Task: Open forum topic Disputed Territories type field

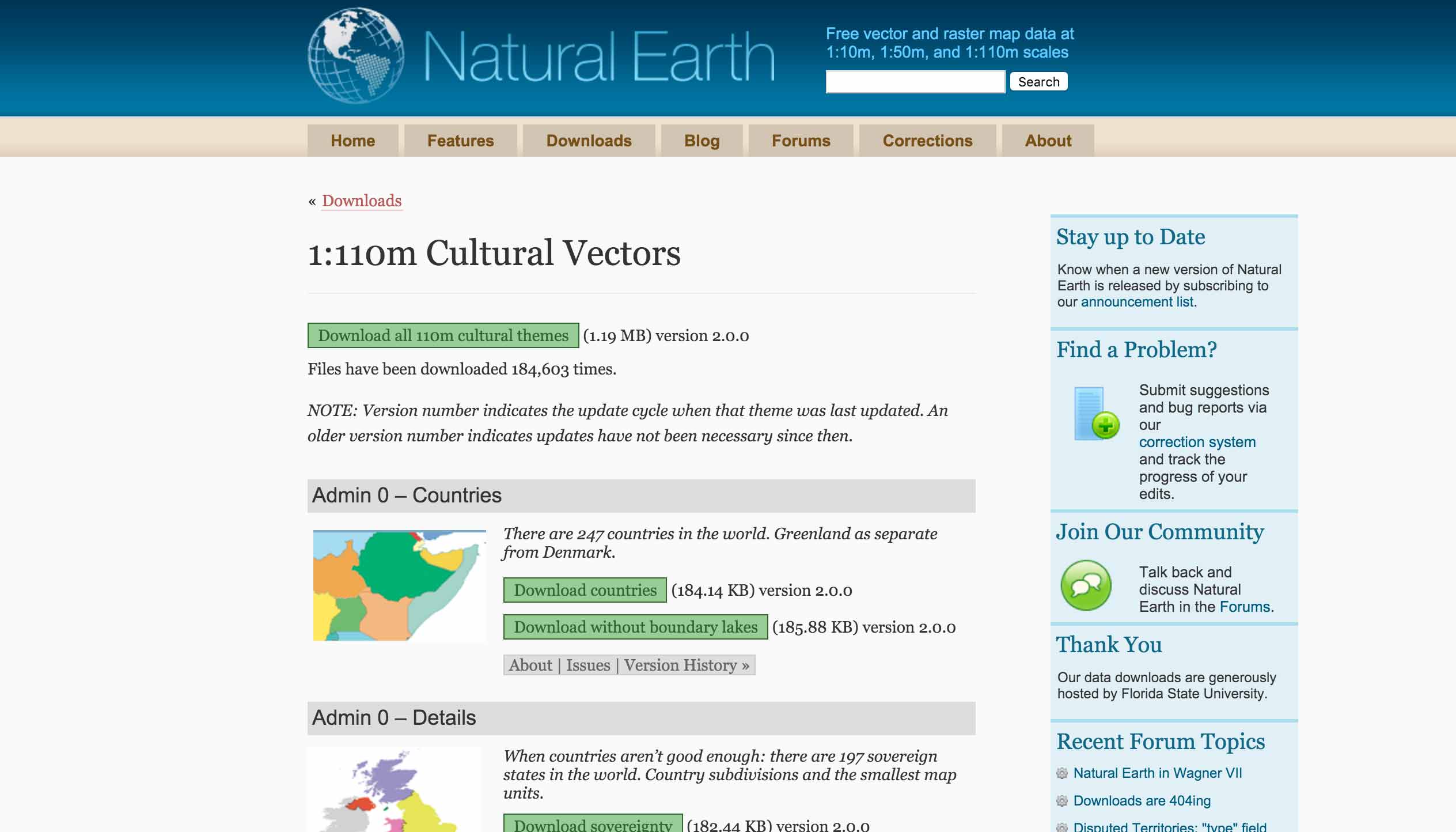Action: (x=1169, y=826)
